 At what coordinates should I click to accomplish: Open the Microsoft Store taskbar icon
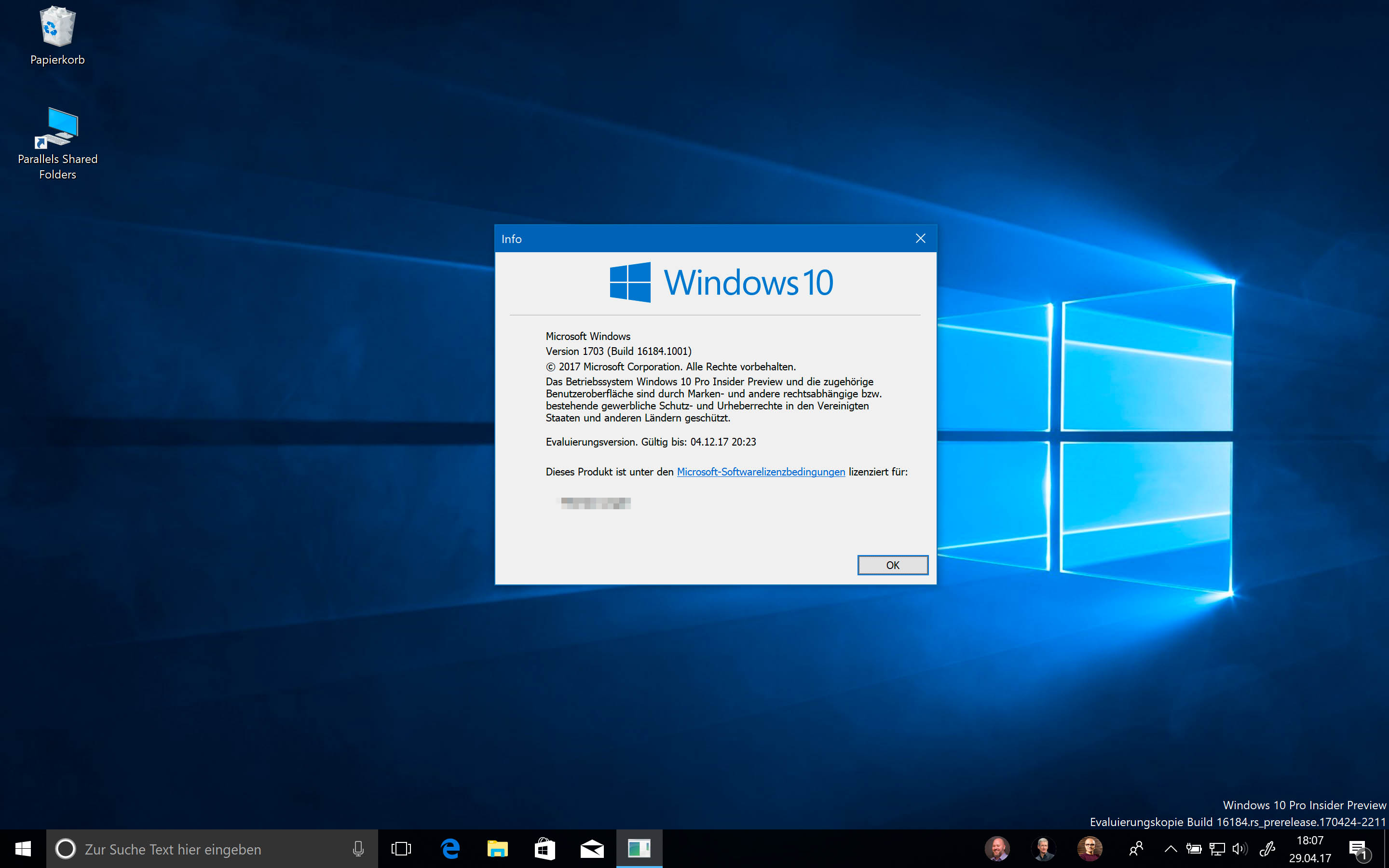click(x=545, y=849)
